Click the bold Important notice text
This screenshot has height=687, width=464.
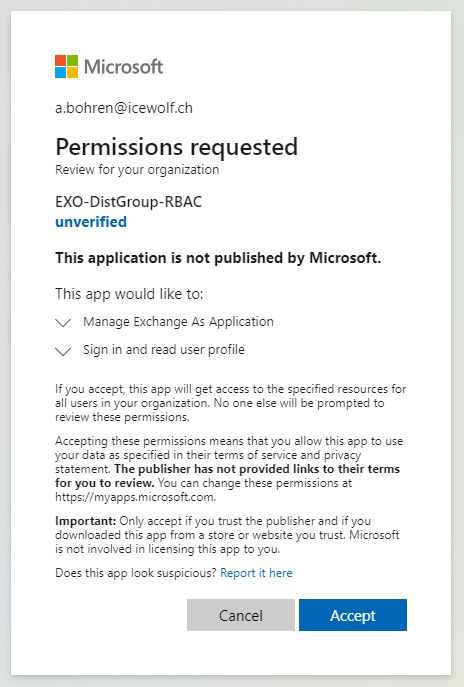pyautogui.click(x=85, y=521)
